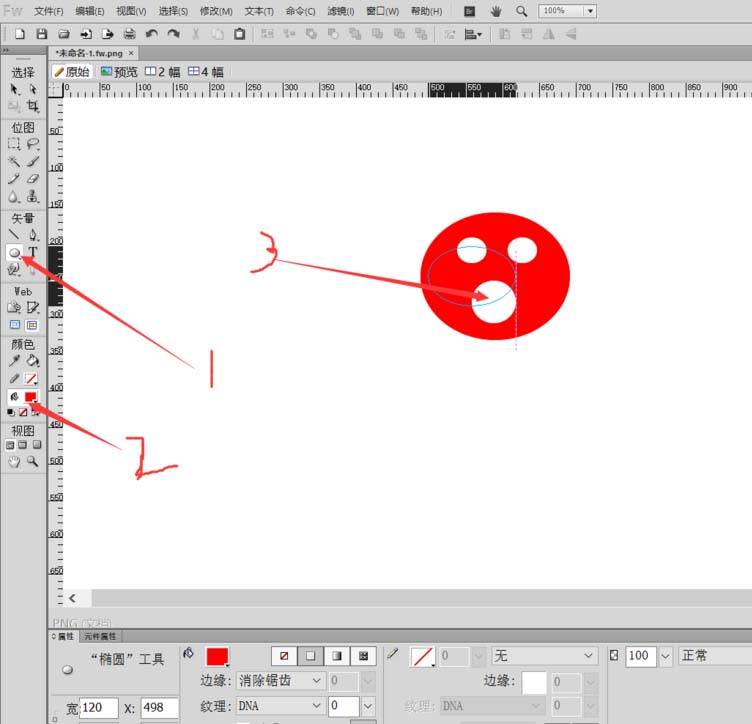Open the 消除锯齿 edge dropdown
The width and height of the screenshot is (752, 724).
281,681
